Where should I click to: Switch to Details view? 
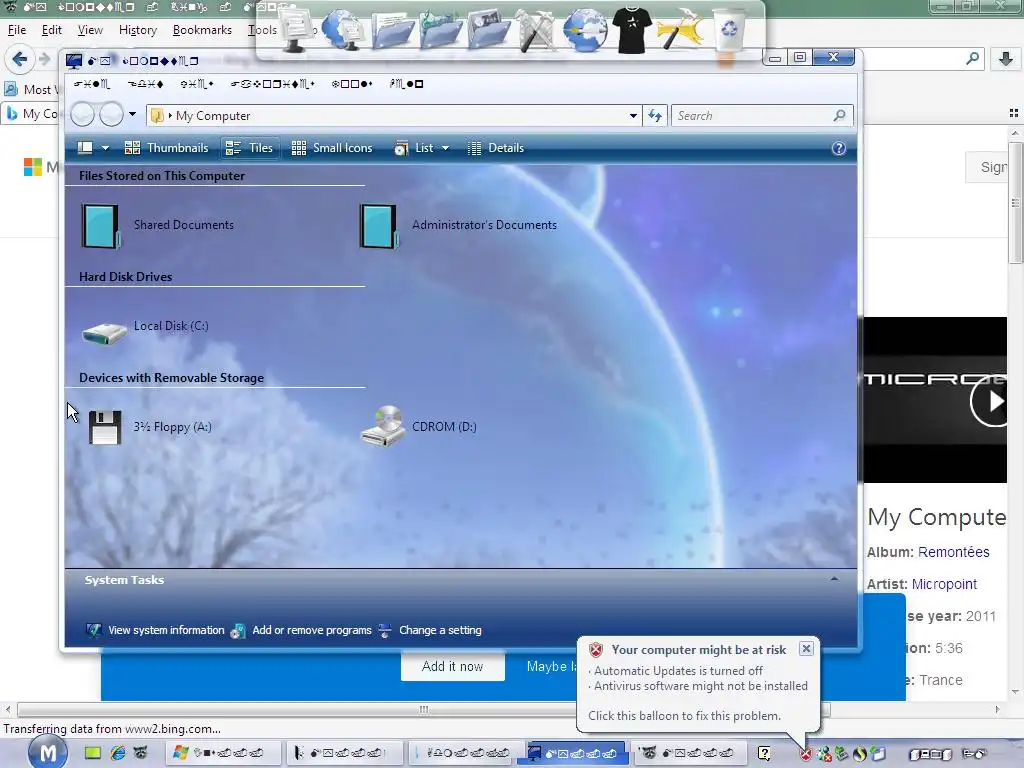(x=496, y=148)
